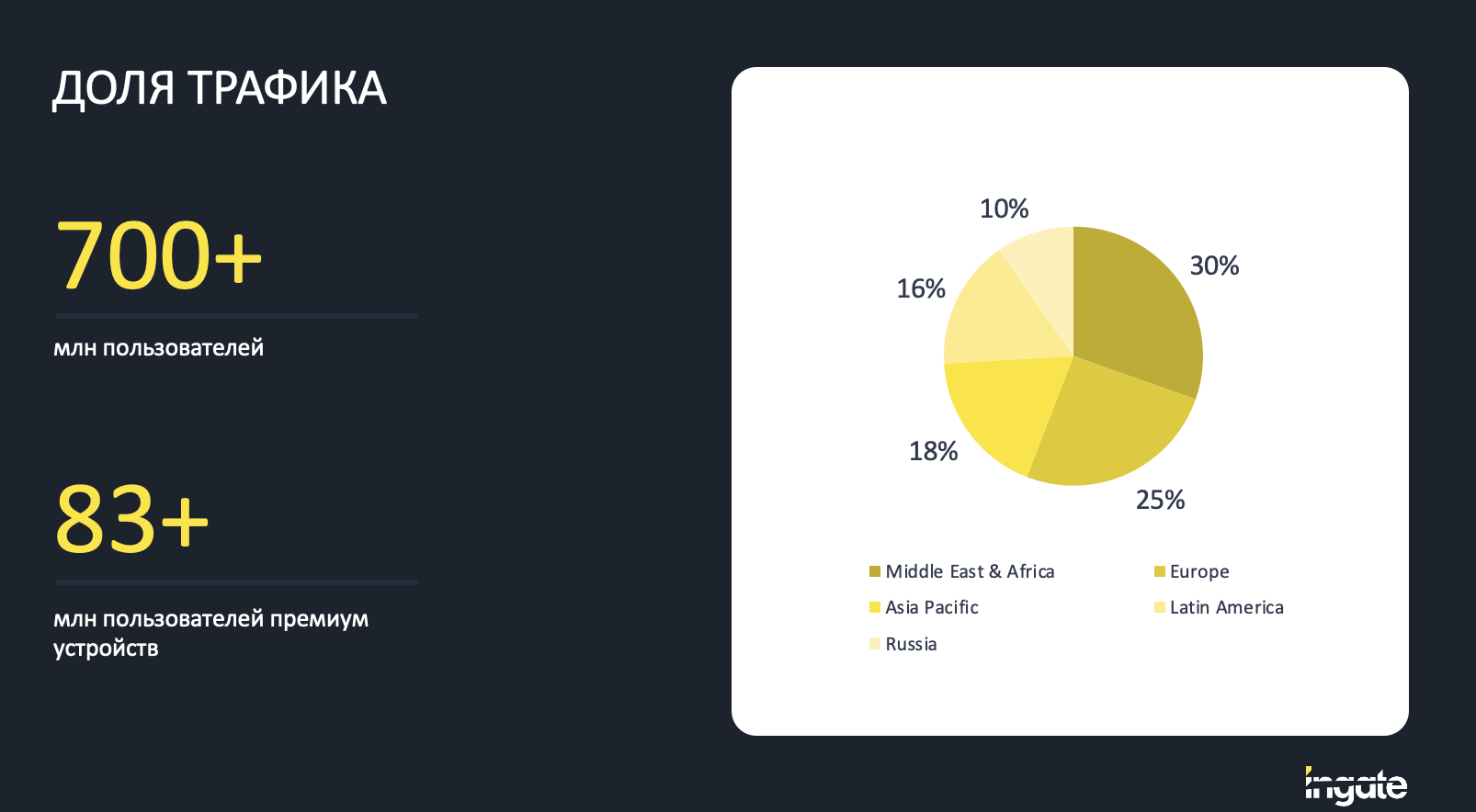1476x812 pixels.
Task: Click the divider line under 700+
Action: click(x=237, y=316)
